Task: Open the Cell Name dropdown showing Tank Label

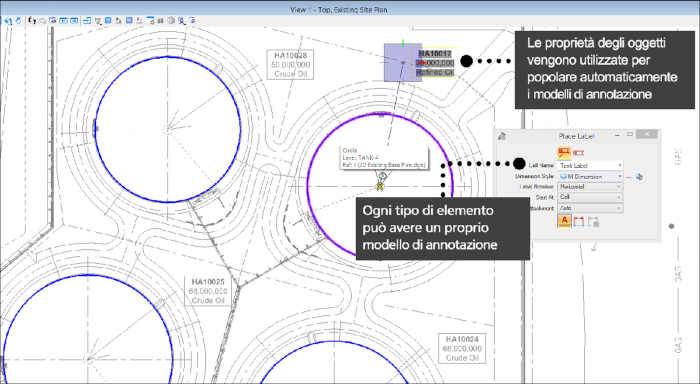Action: click(x=591, y=165)
